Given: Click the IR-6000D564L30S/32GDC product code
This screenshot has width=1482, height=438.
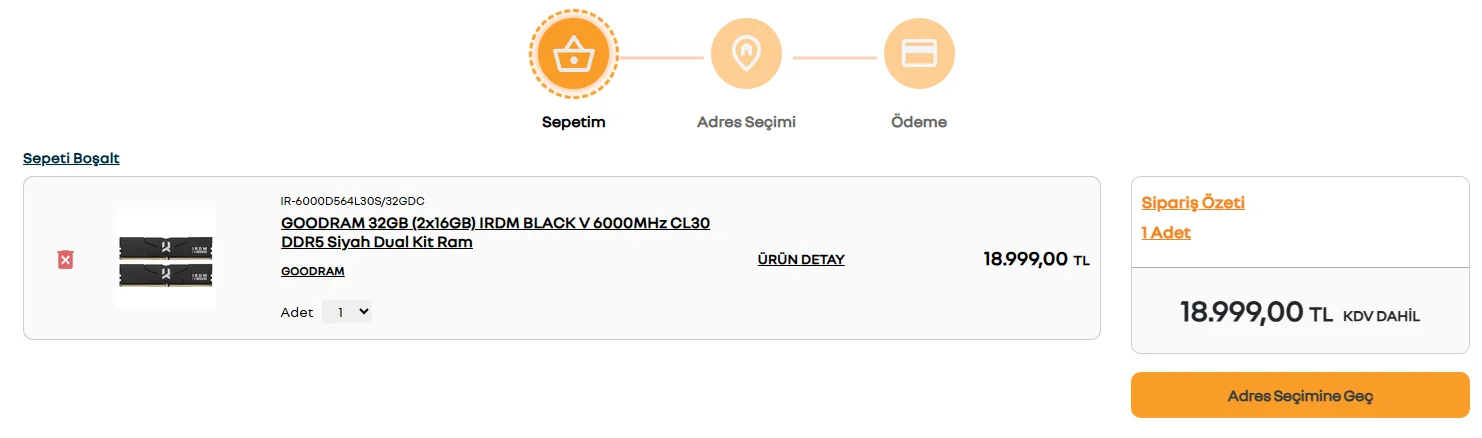Looking at the screenshot, I should tap(352, 201).
